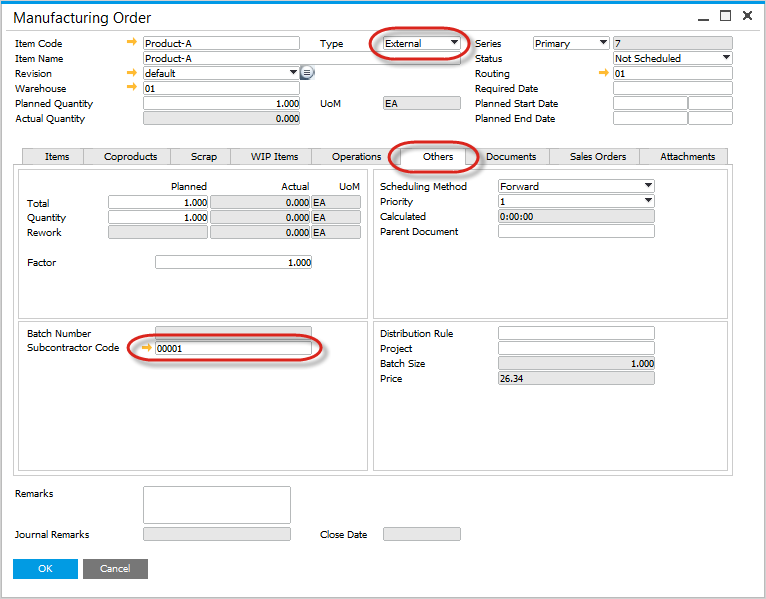766x599 pixels.
Task: Click the Subcontractor Code link arrow
Action: 147,348
